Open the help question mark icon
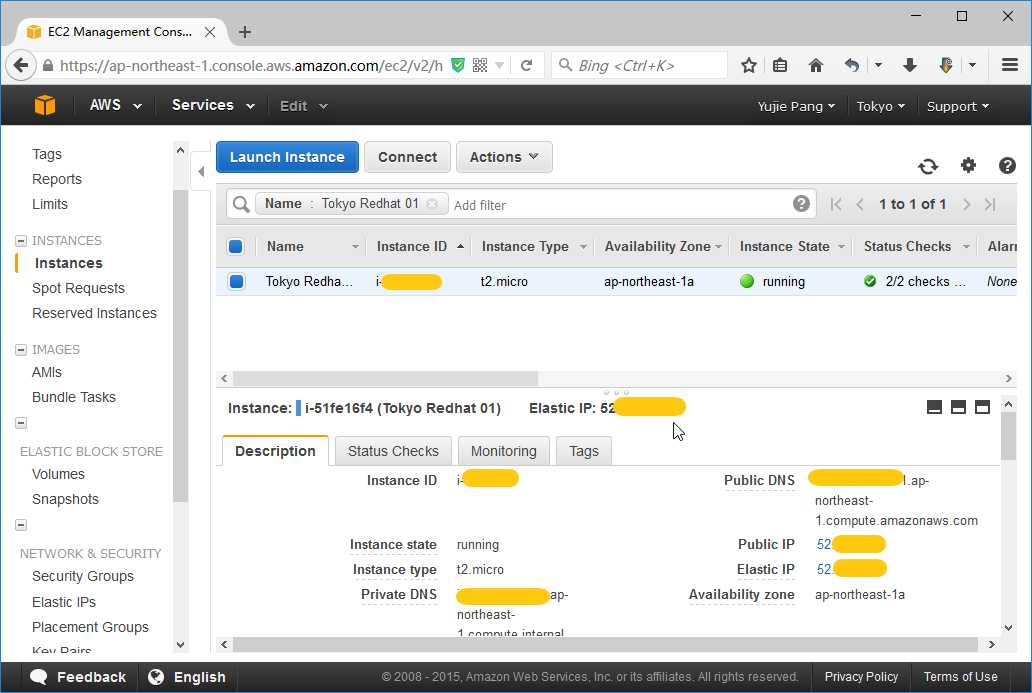 point(1007,166)
